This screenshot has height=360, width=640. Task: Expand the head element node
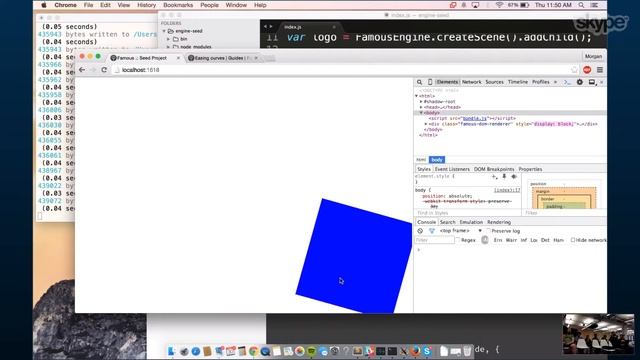point(421,107)
